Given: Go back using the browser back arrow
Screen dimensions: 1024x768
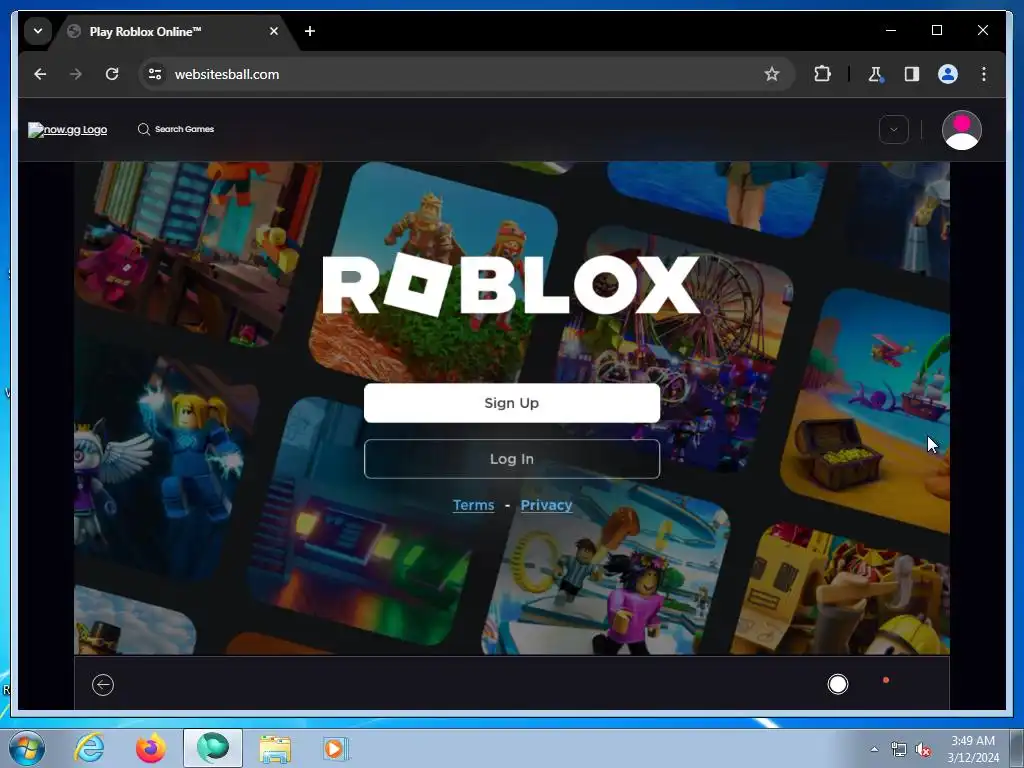Looking at the screenshot, I should coord(40,74).
